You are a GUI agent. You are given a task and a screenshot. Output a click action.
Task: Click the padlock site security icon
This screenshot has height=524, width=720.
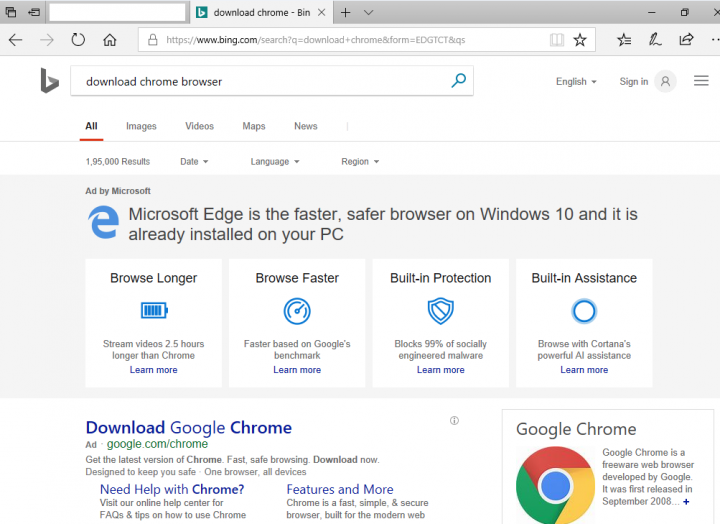[152, 40]
